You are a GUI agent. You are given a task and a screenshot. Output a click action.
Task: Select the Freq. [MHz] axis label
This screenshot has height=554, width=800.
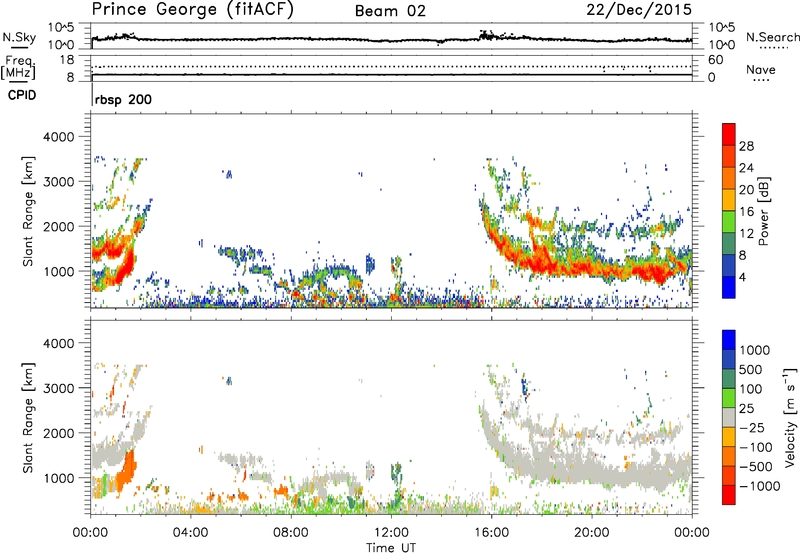click(x=19, y=67)
